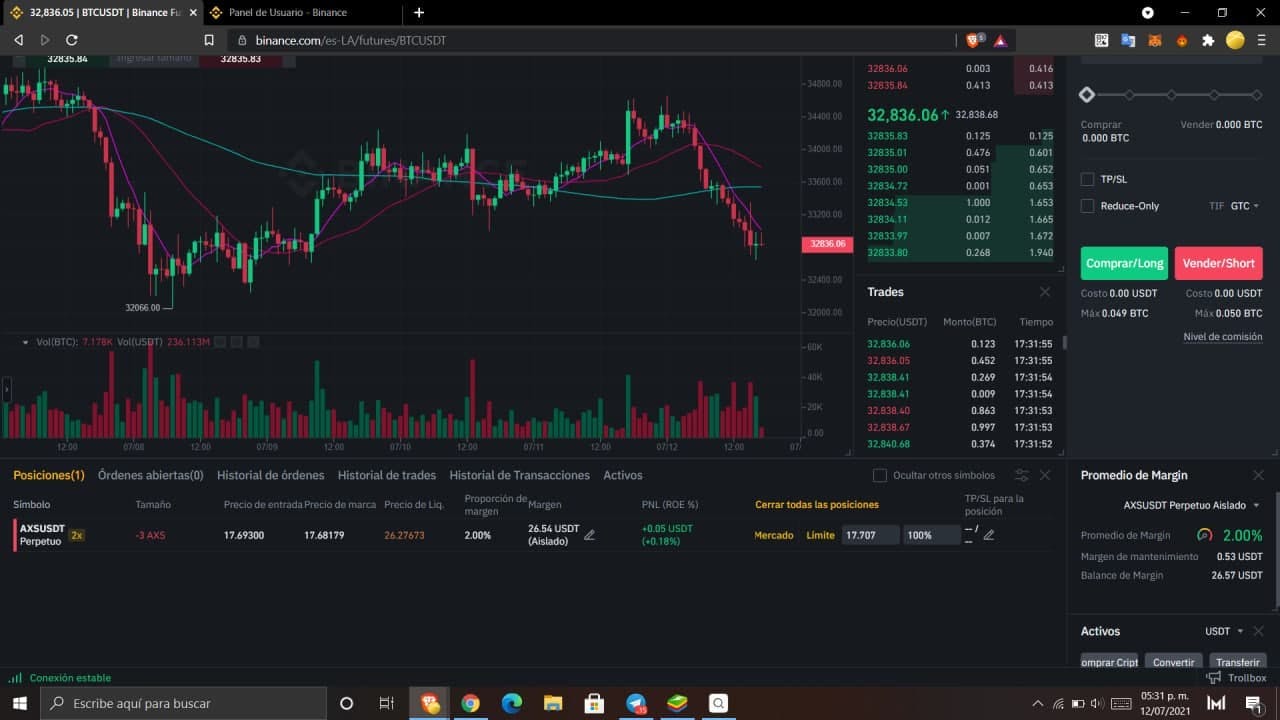
Task: Open the USDT asset dropdown in Activos
Action: [1224, 631]
